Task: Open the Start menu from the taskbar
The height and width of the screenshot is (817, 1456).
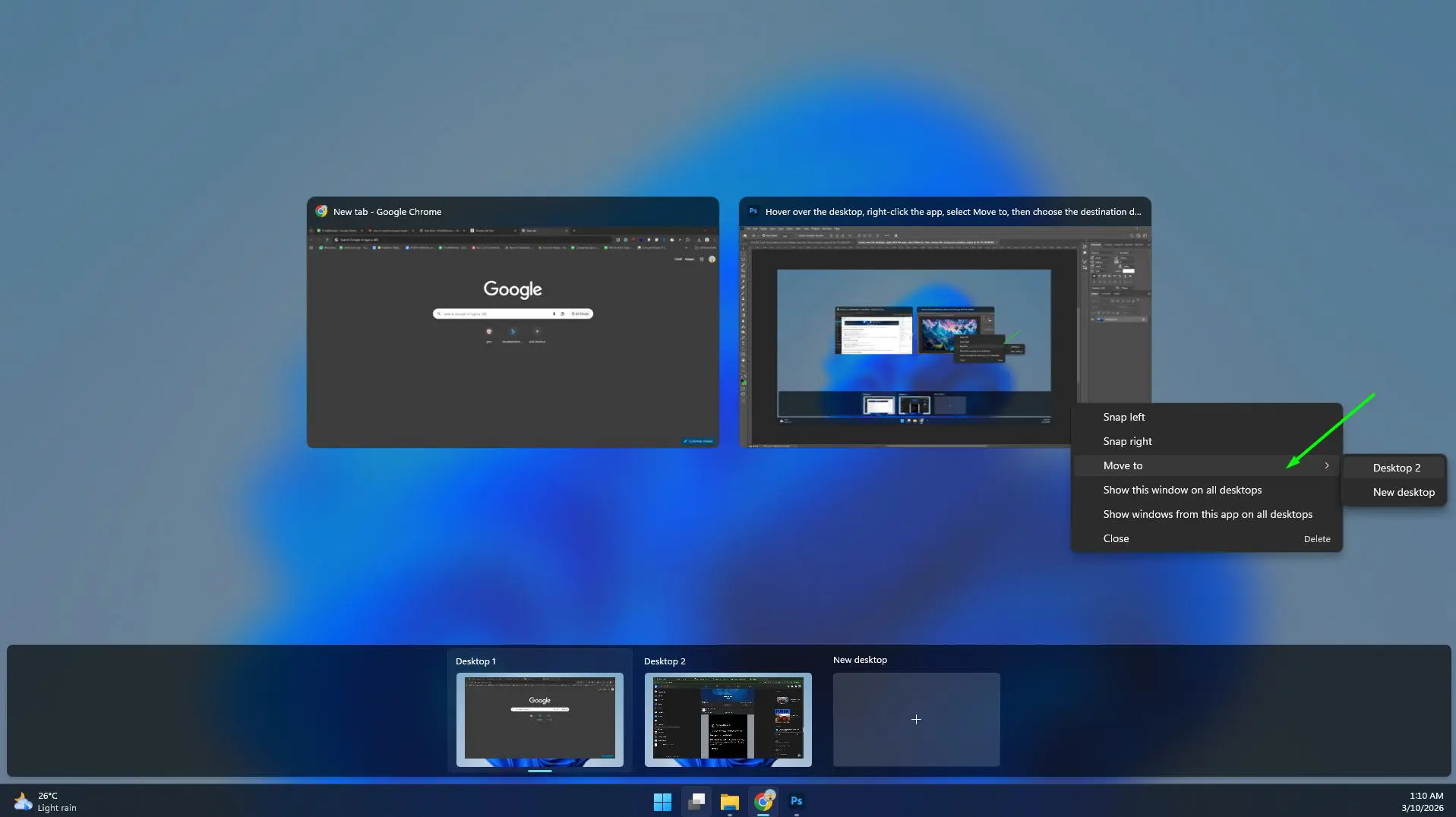Action: 662,801
